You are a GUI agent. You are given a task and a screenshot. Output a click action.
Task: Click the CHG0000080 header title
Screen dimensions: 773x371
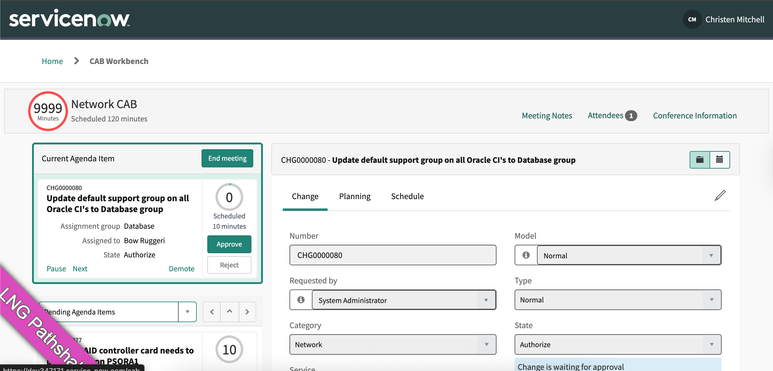click(428, 160)
